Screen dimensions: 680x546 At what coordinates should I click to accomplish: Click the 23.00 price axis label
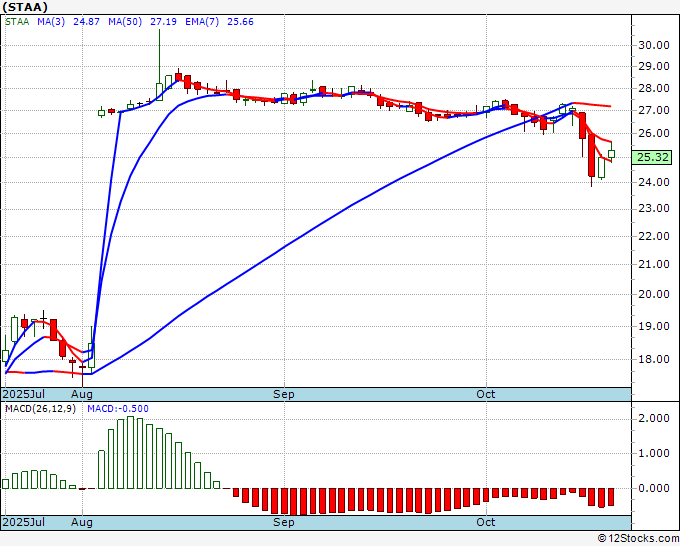654,209
